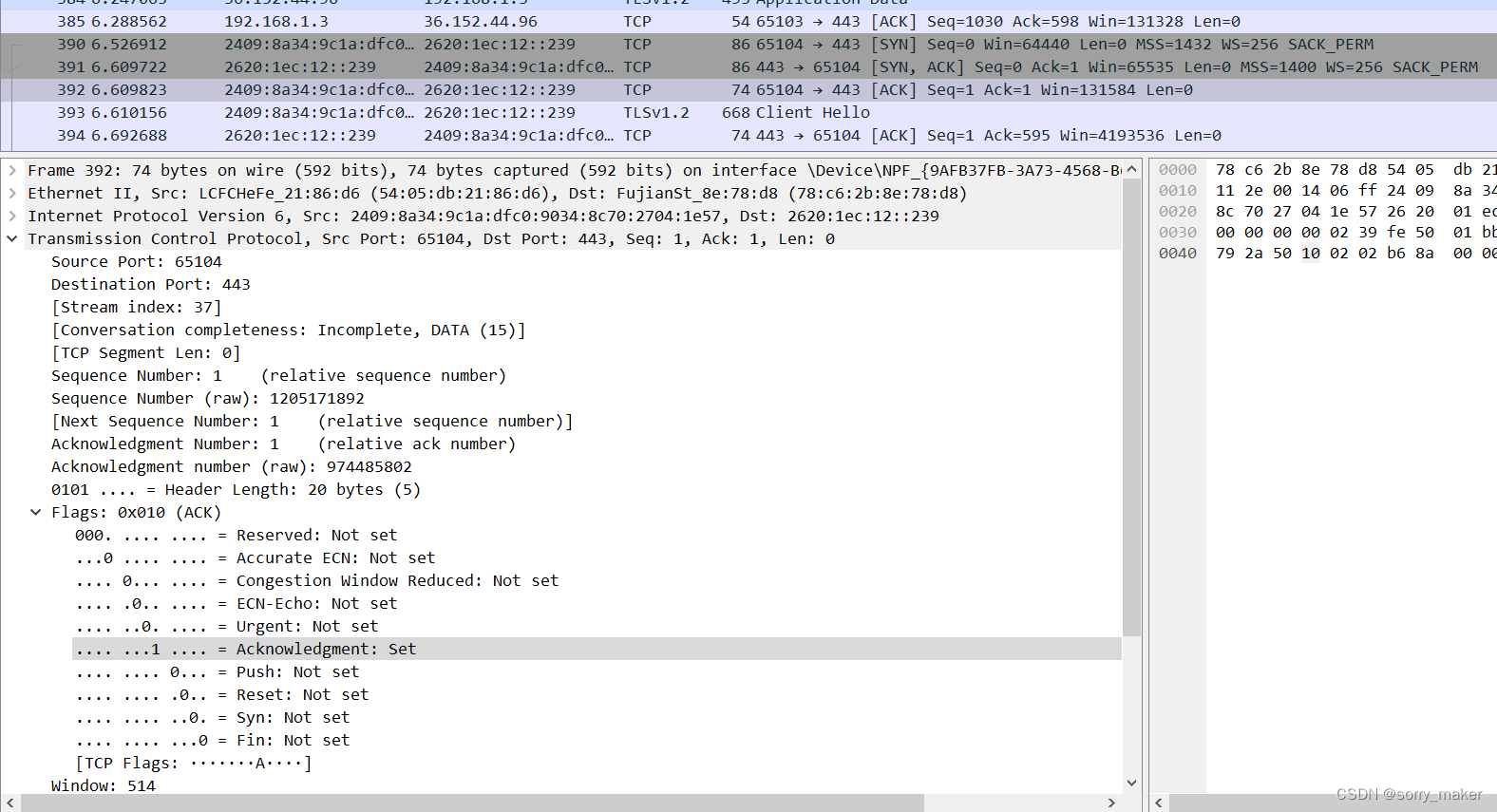The image size is (1497, 812).
Task: Select Acknowledgment number (raw): 974485802 line
Action: pos(232,466)
